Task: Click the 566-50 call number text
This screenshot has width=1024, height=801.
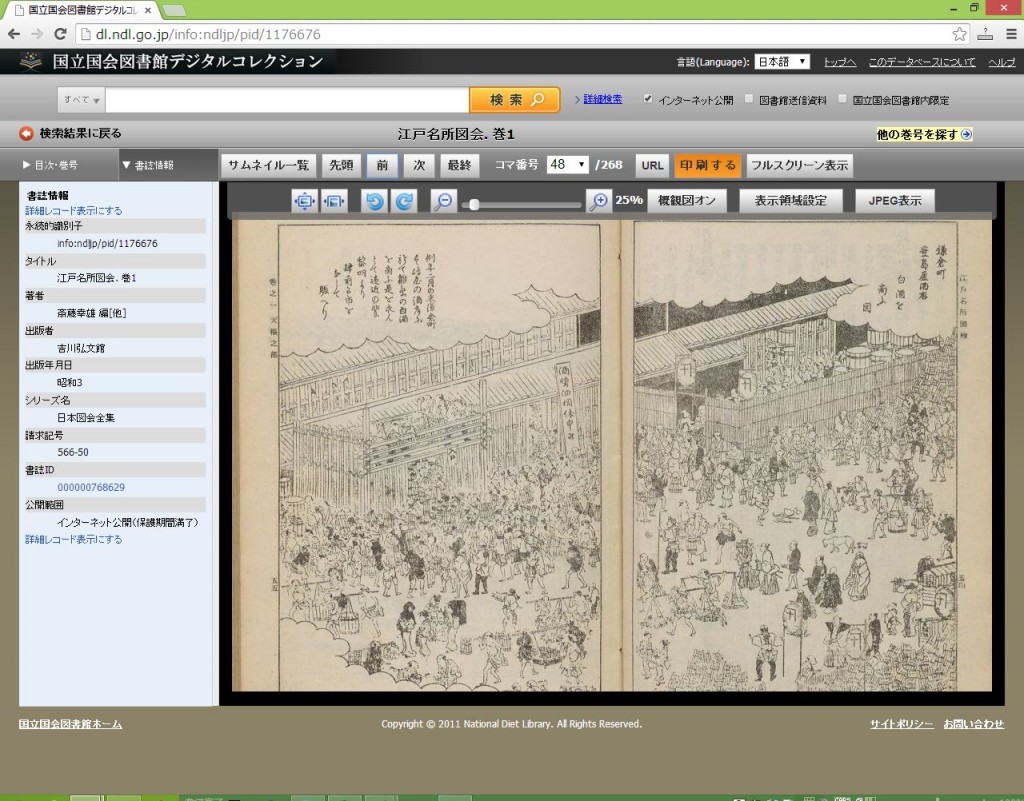Action: 72,452
